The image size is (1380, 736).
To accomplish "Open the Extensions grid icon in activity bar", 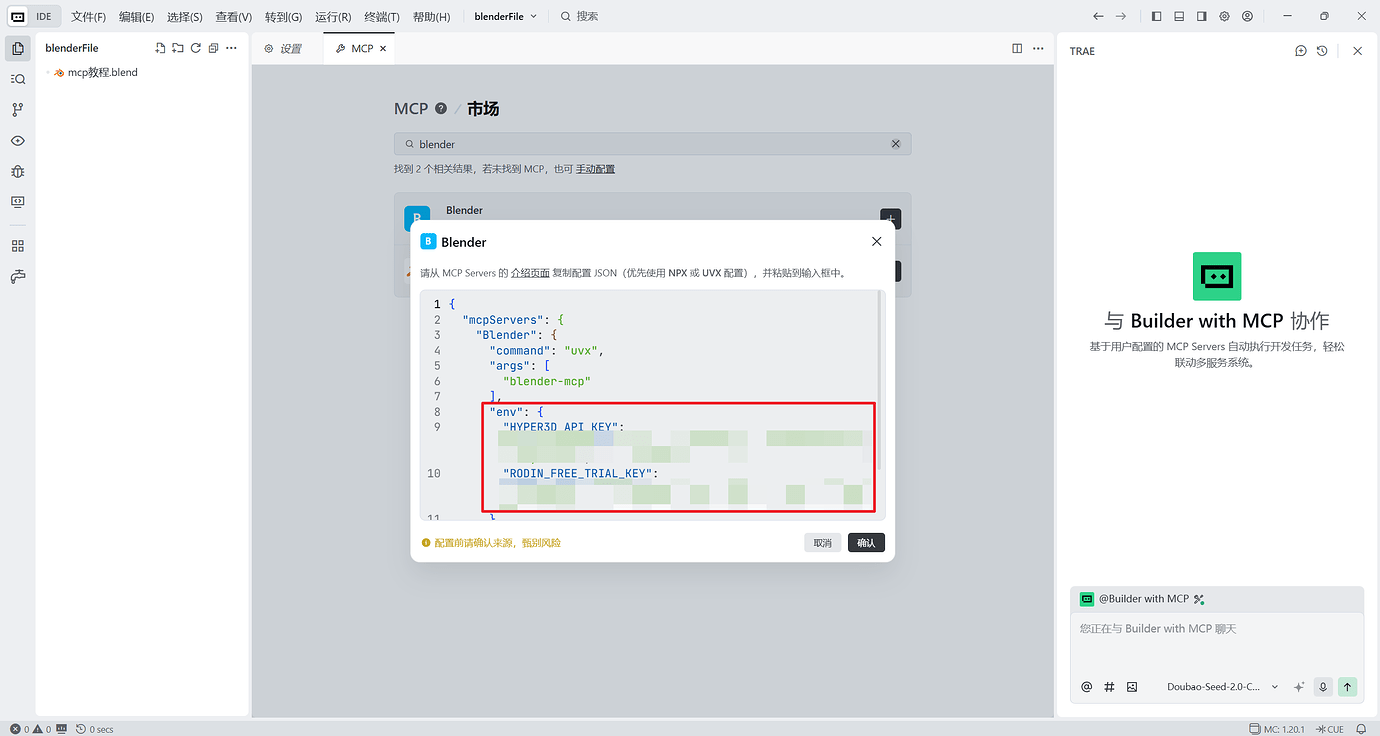I will click(x=18, y=246).
